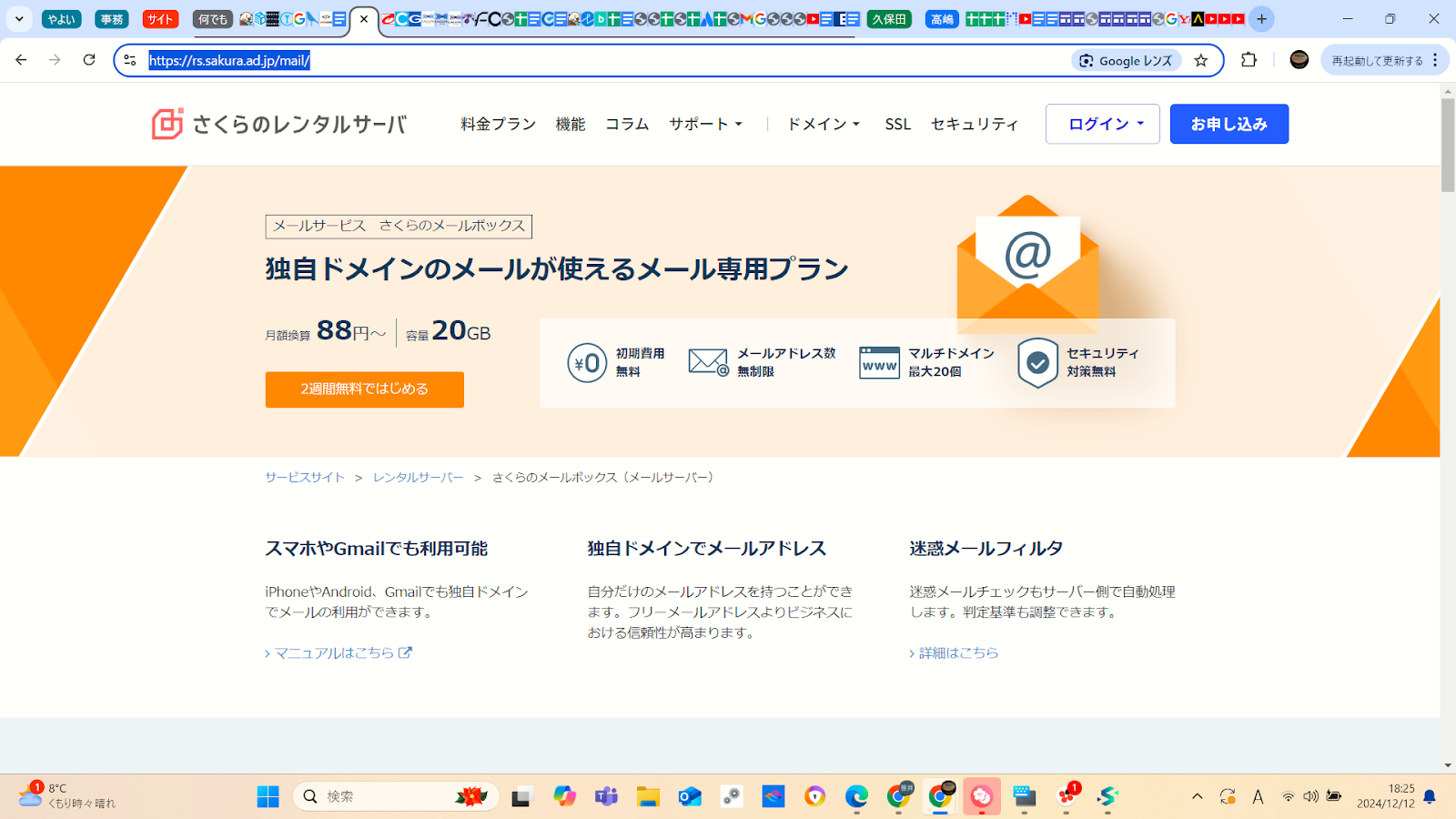Open the Chrome three-dot menu

[1435, 60]
